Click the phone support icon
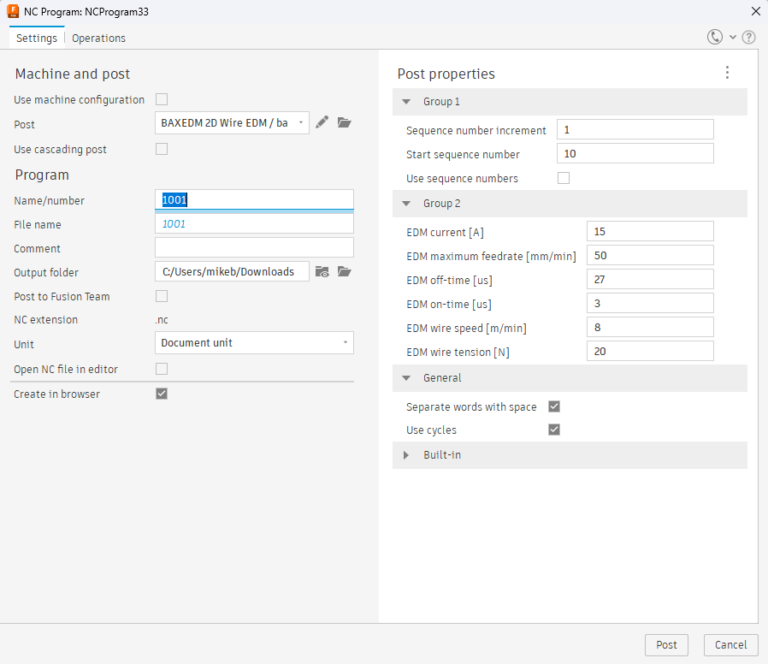 (715, 37)
